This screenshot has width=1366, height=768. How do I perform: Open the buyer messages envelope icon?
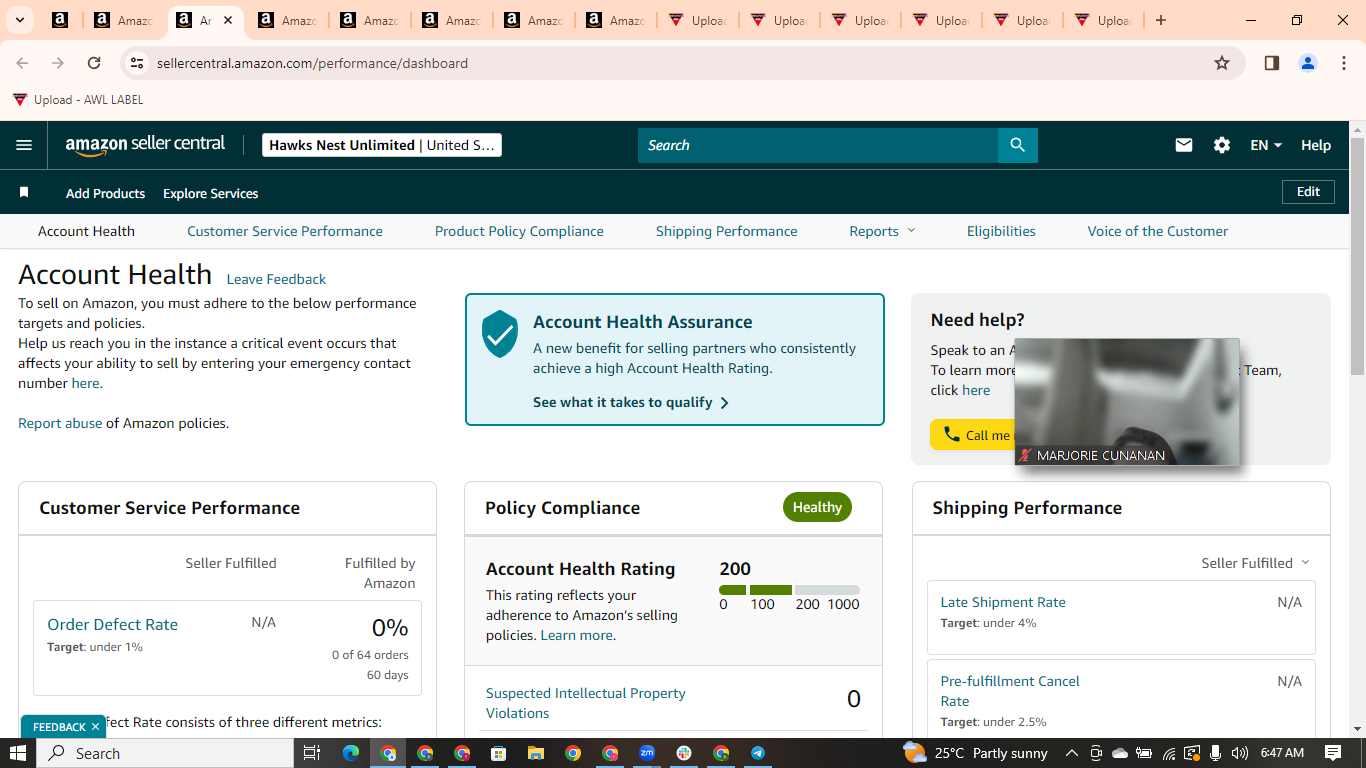(1184, 145)
